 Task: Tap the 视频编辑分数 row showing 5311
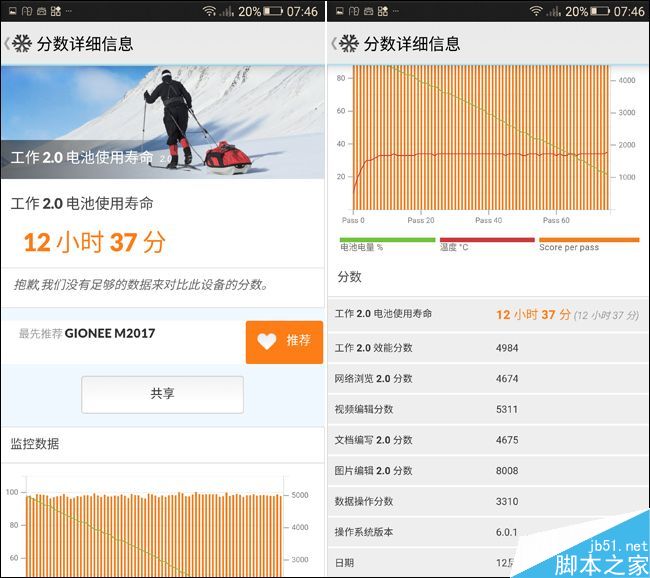coord(488,409)
